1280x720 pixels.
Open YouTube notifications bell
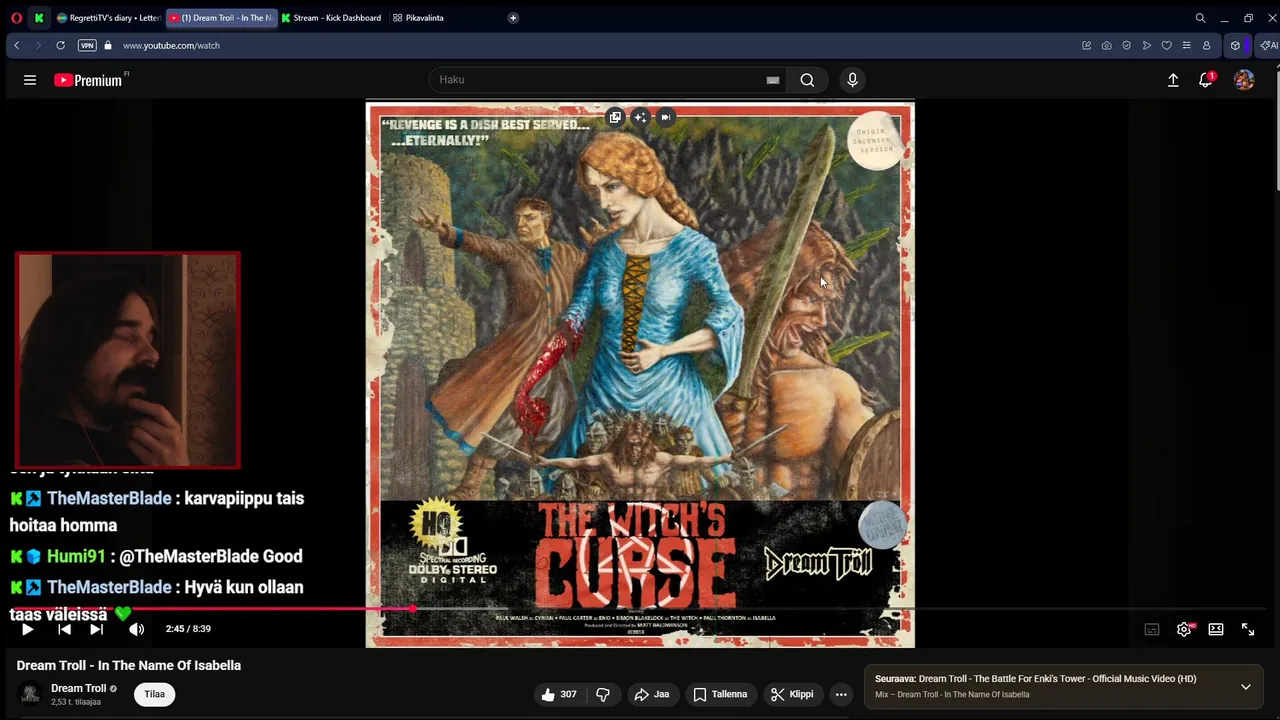(1206, 80)
